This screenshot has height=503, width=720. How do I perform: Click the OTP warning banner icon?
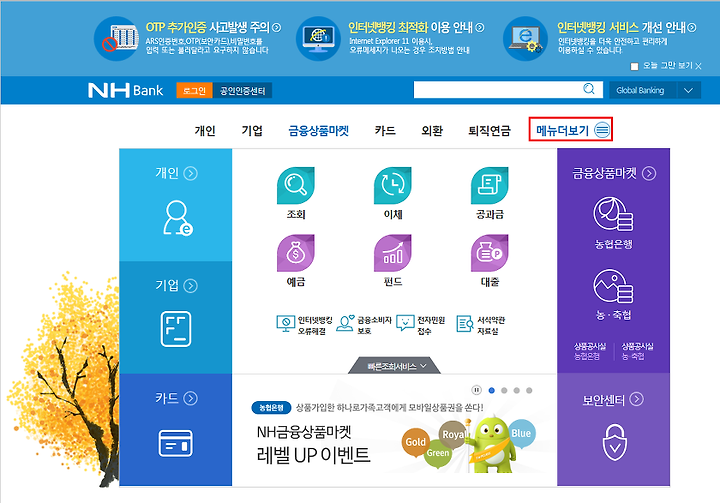click(x=116, y=39)
